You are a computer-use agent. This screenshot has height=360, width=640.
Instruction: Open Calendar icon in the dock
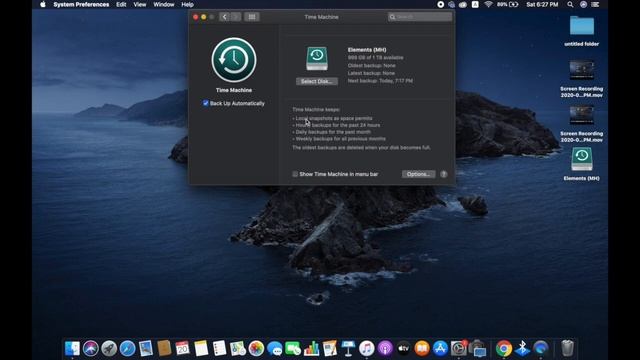click(x=182, y=349)
